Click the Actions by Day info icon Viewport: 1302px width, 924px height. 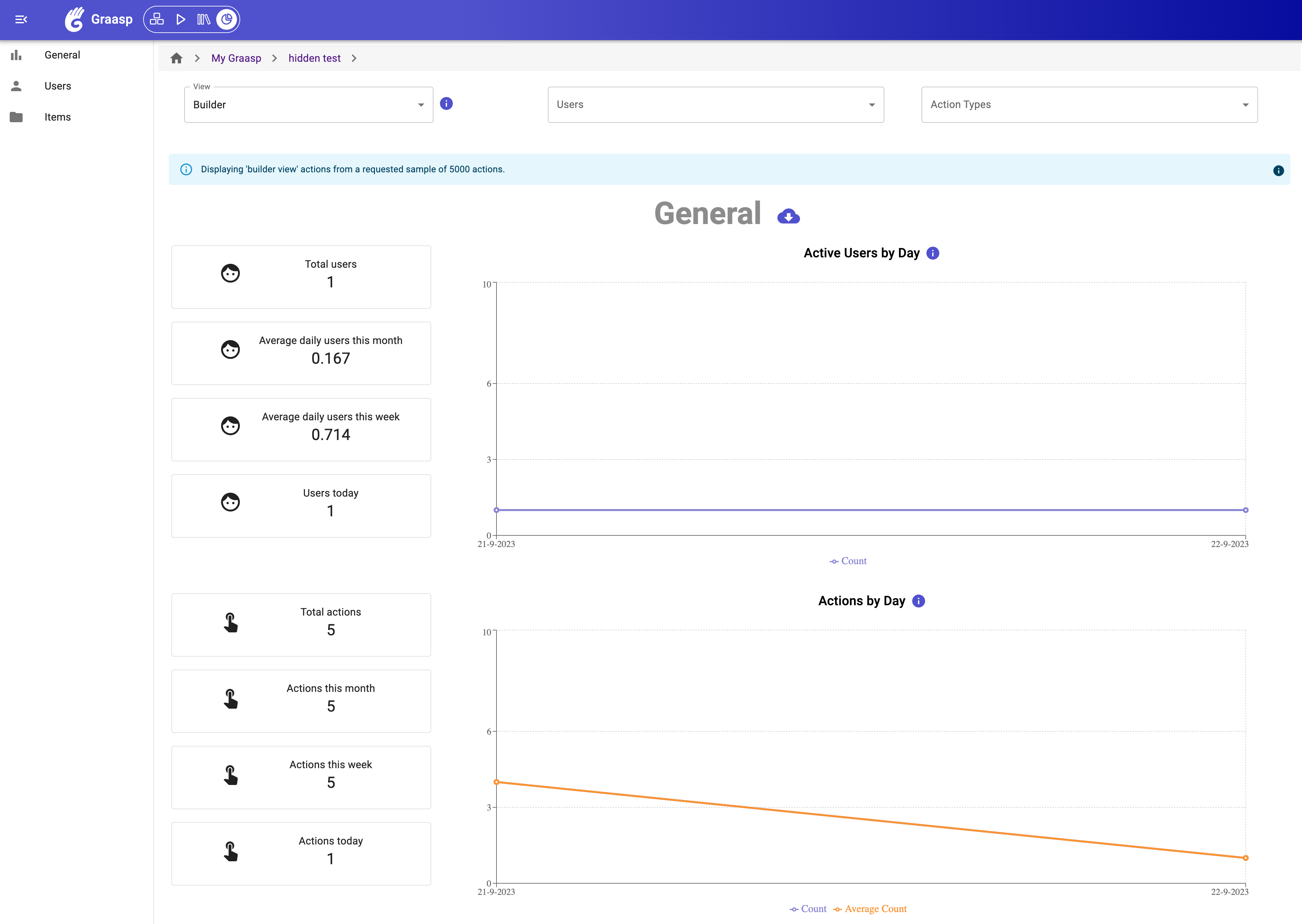[x=919, y=601]
